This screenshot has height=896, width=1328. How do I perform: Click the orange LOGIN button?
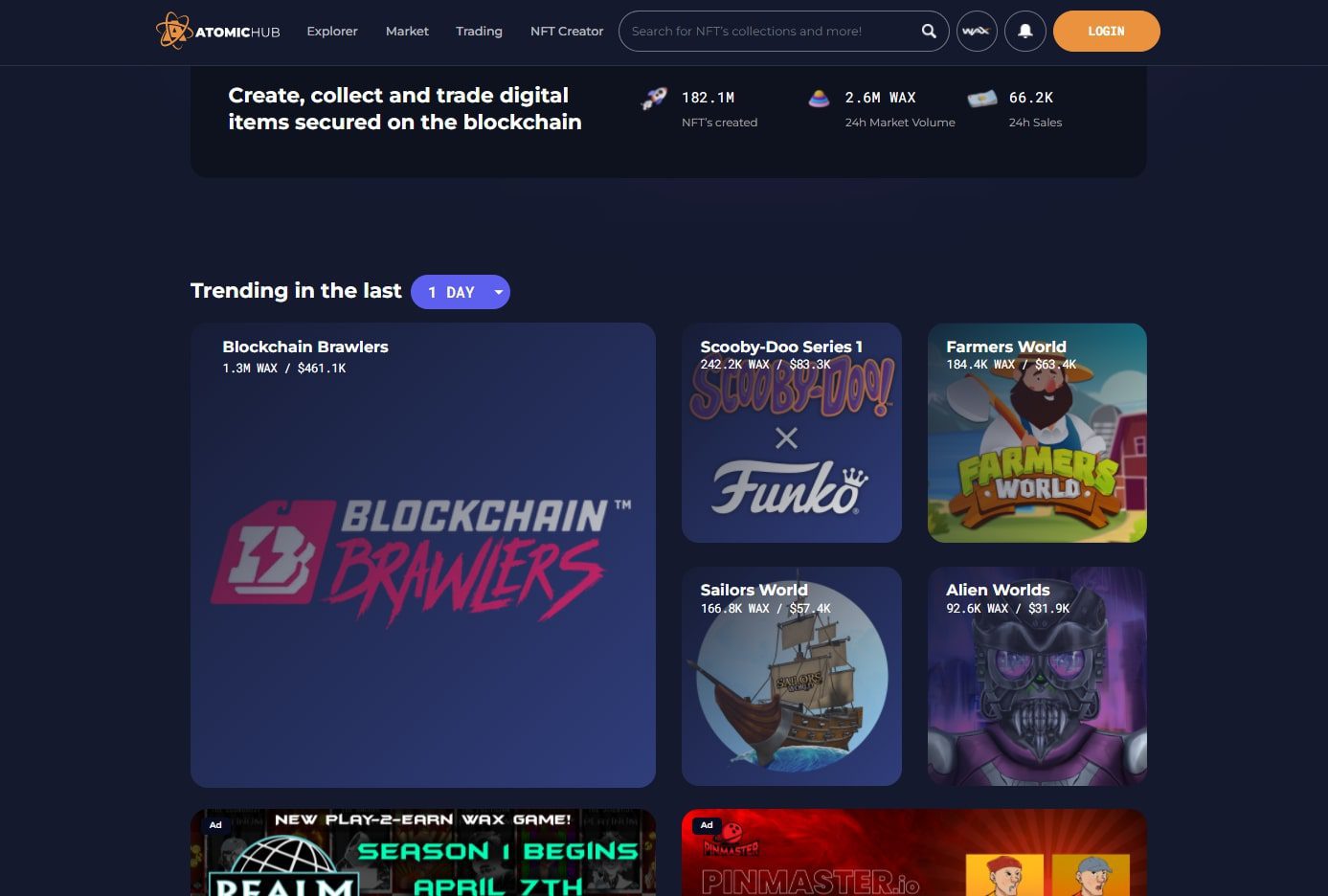pos(1106,31)
